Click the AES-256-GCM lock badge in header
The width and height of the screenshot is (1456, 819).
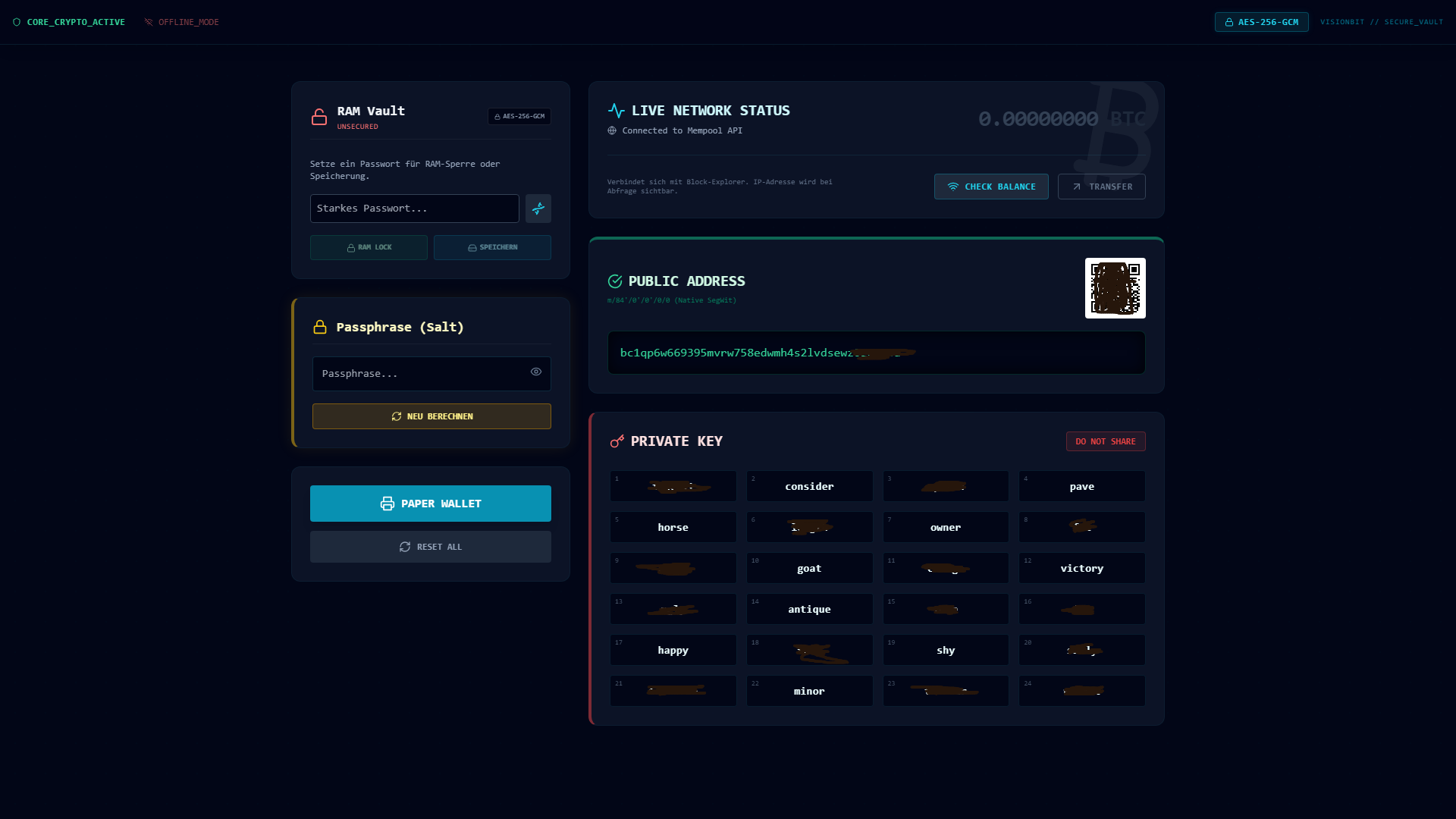(x=1261, y=22)
